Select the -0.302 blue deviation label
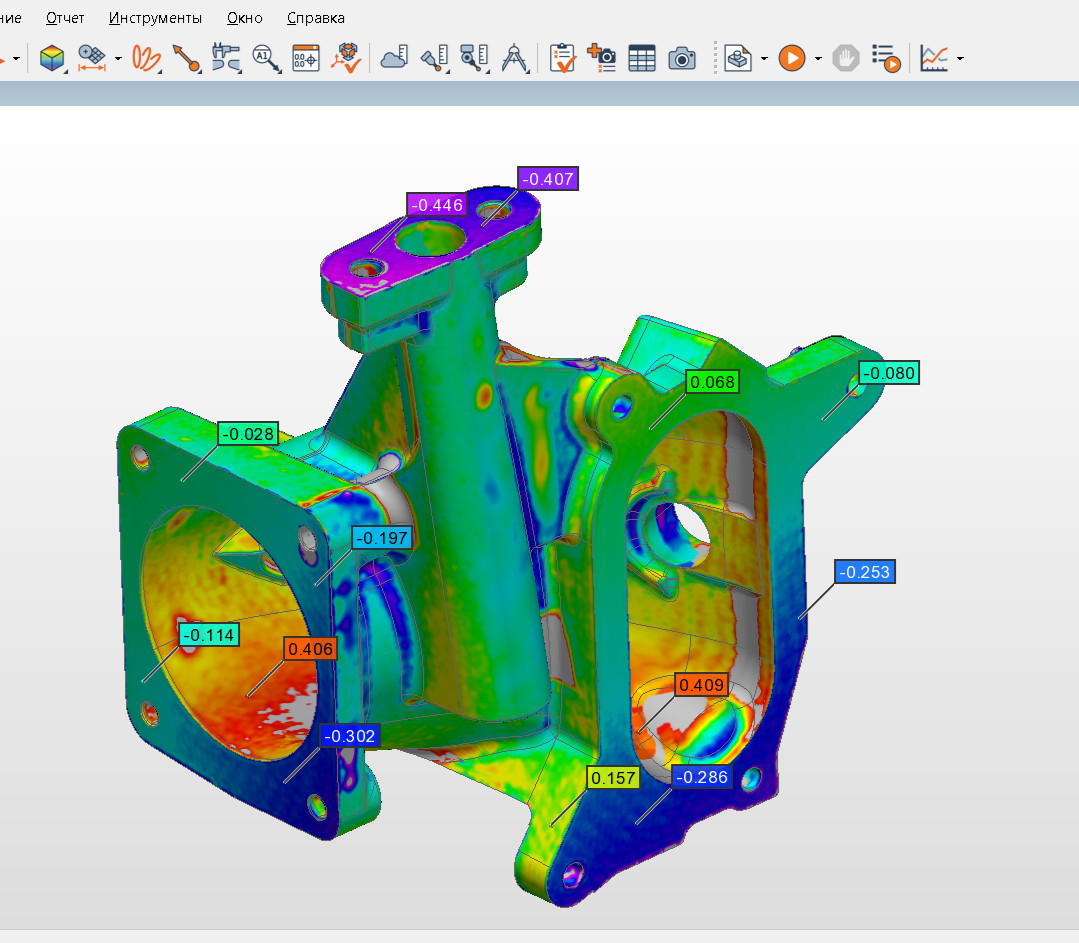This screenshot has height=943, width=1079. click(x=350, y=736)
